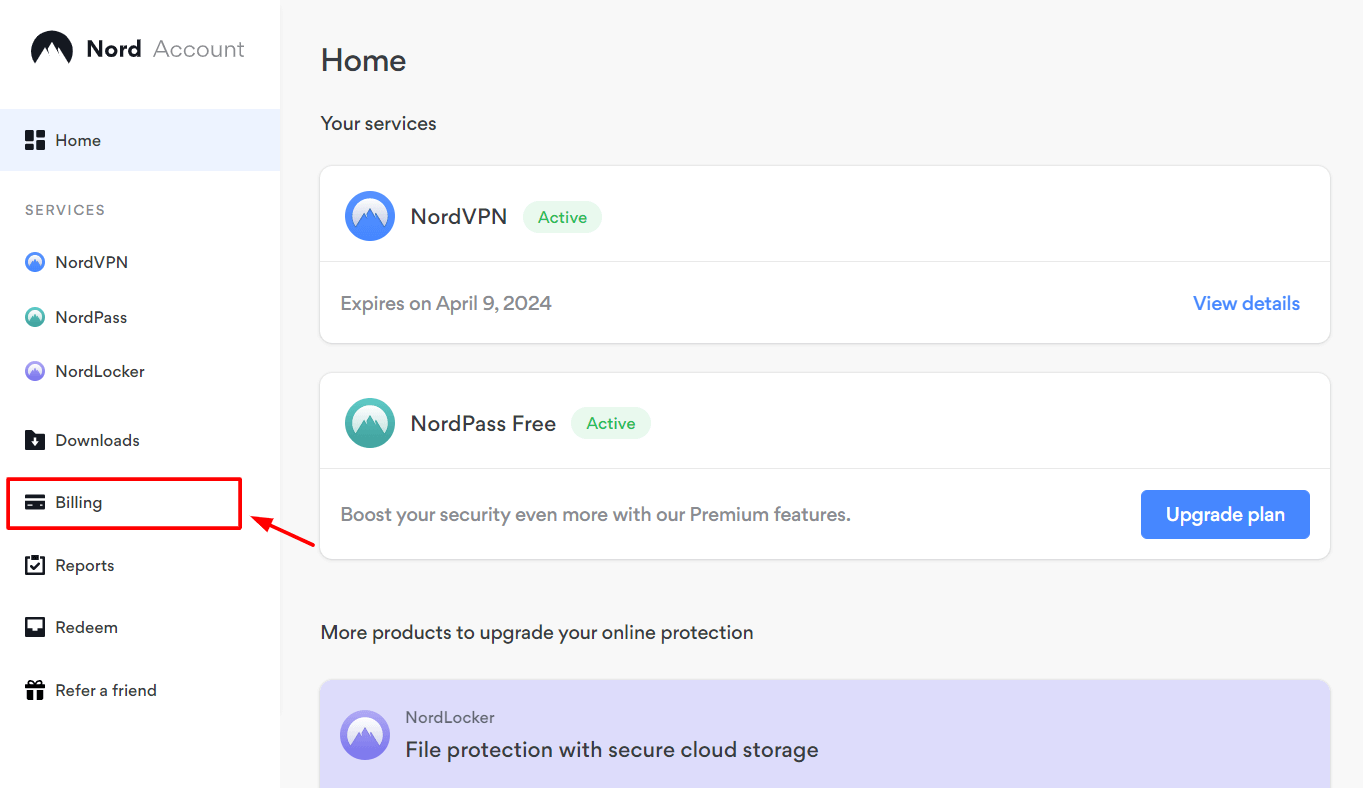Click the SERVICES sidebar section label
1363x788 pixels.
(x=65, y=210)
